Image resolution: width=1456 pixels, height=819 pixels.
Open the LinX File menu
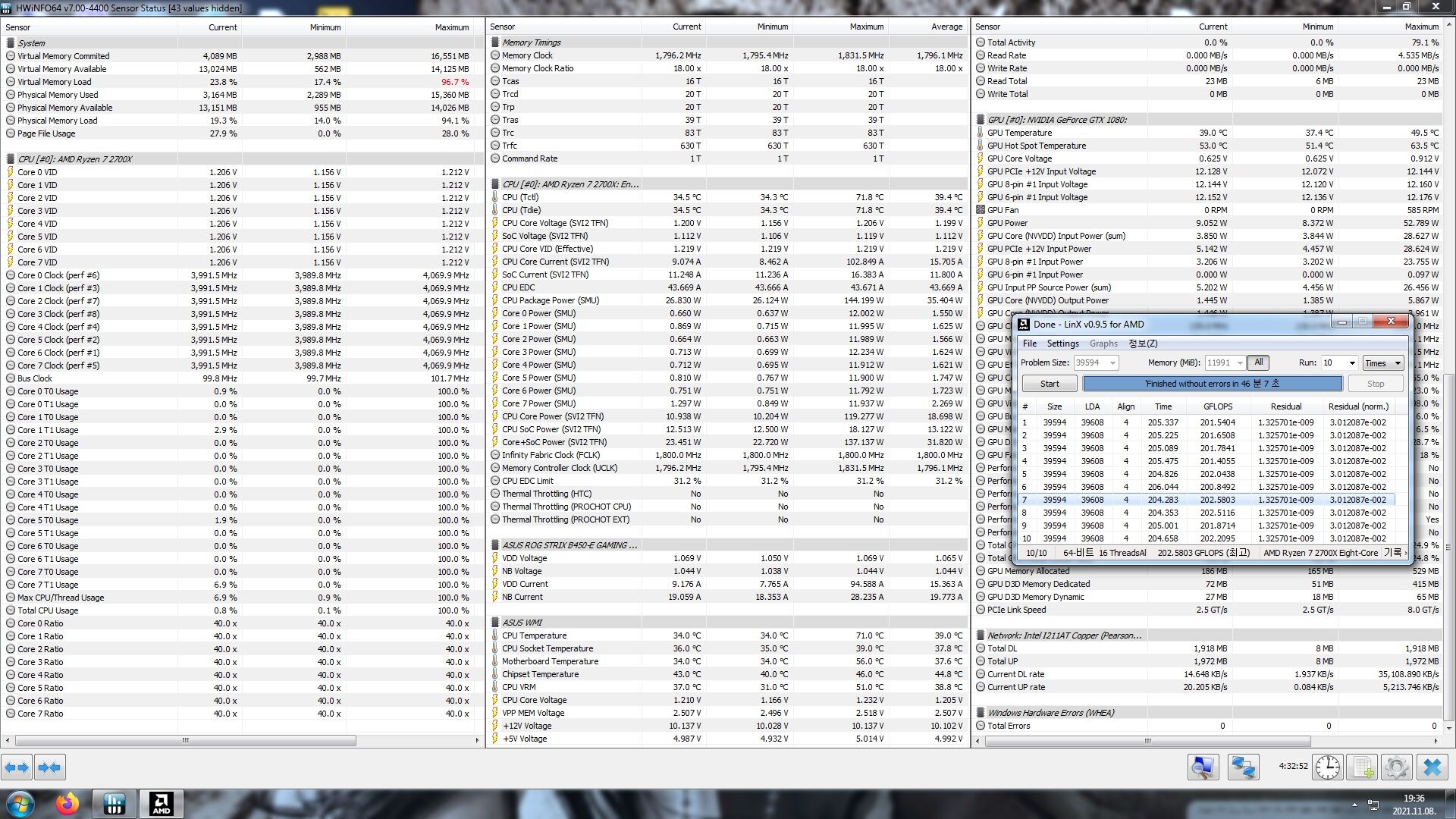tap(1029, 344)
